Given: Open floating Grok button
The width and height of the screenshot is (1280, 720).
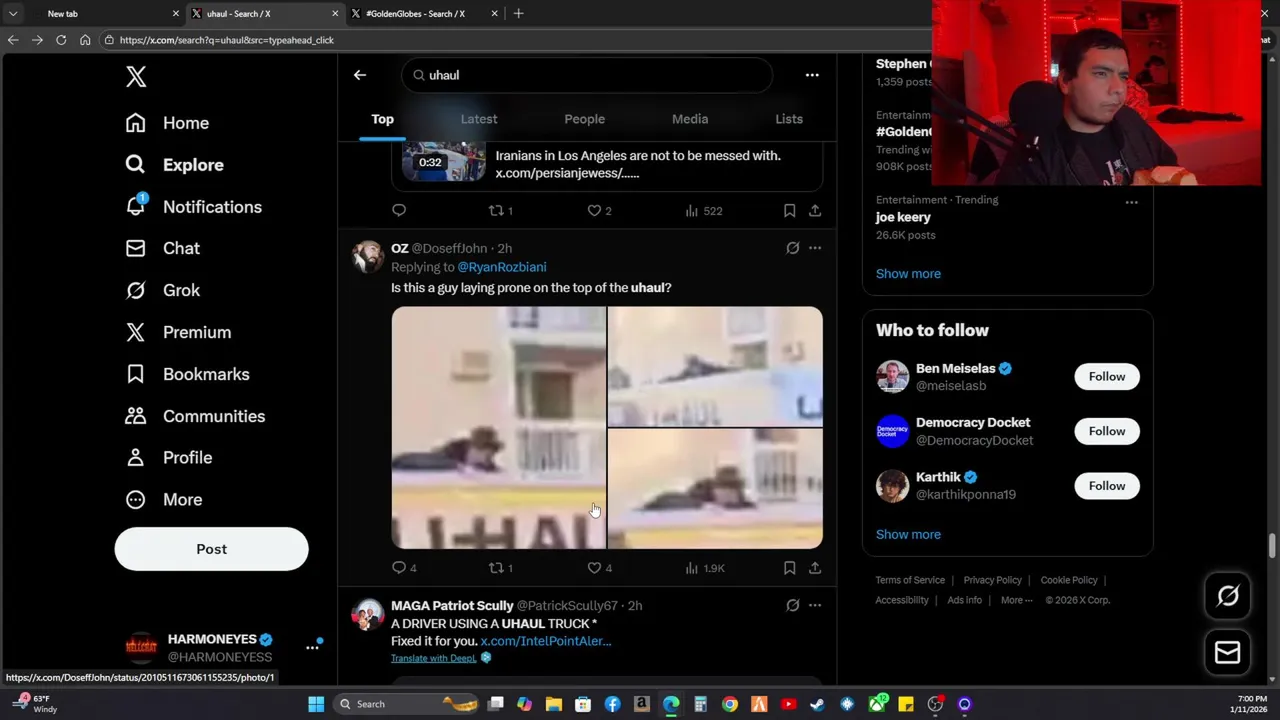Looking at the screenshot, I should (x=1227, y=597).
